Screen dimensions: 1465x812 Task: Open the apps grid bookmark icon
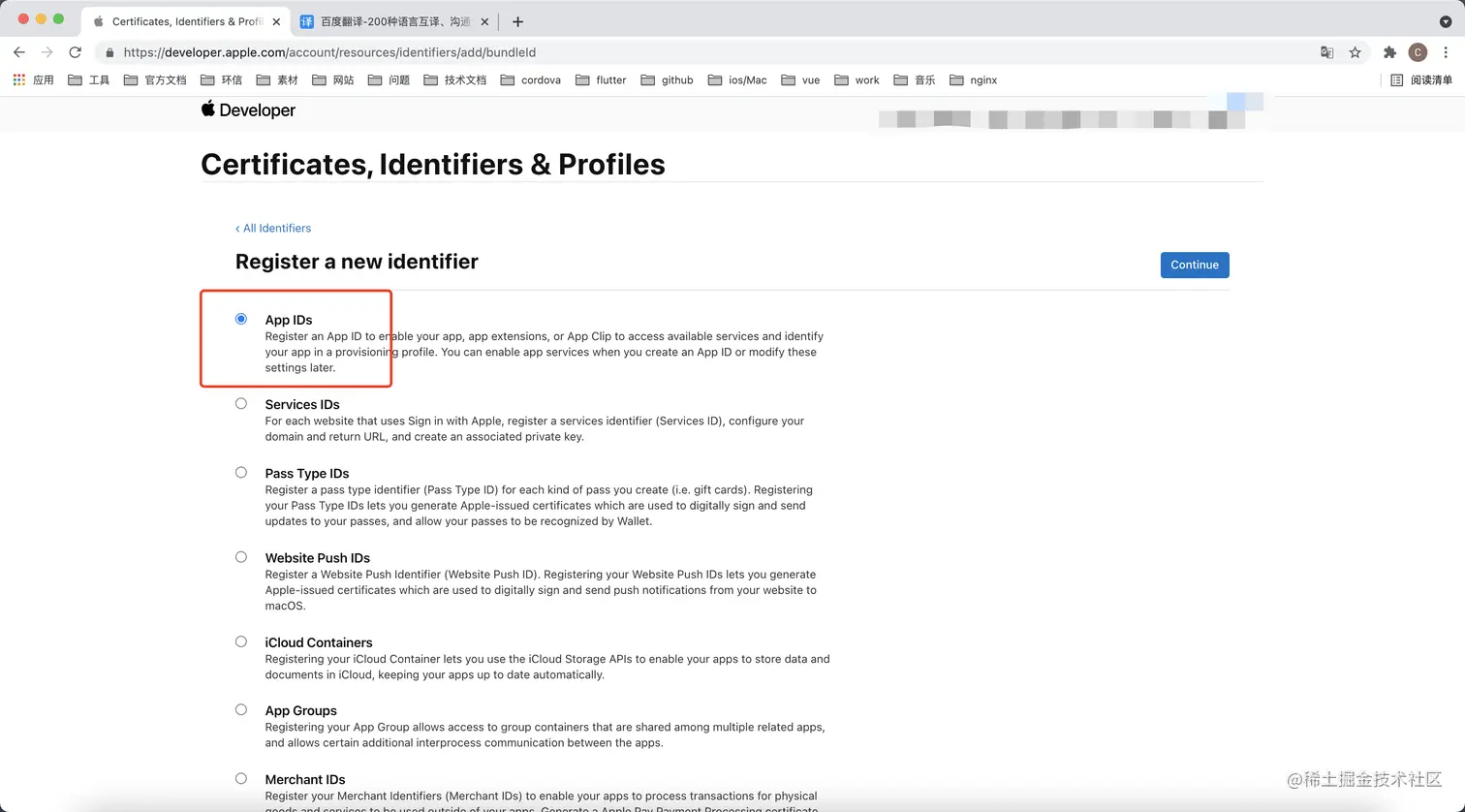(x=19, y=80)
